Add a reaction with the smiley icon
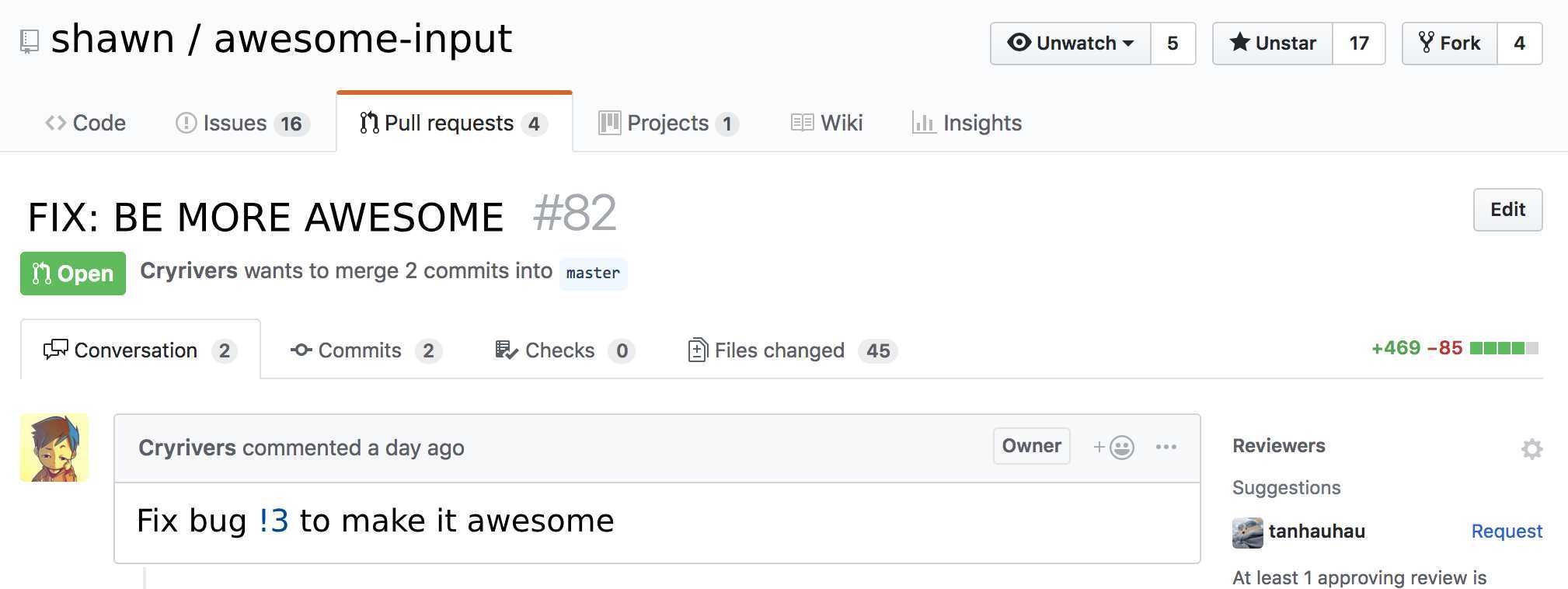 click(1114, 447)
